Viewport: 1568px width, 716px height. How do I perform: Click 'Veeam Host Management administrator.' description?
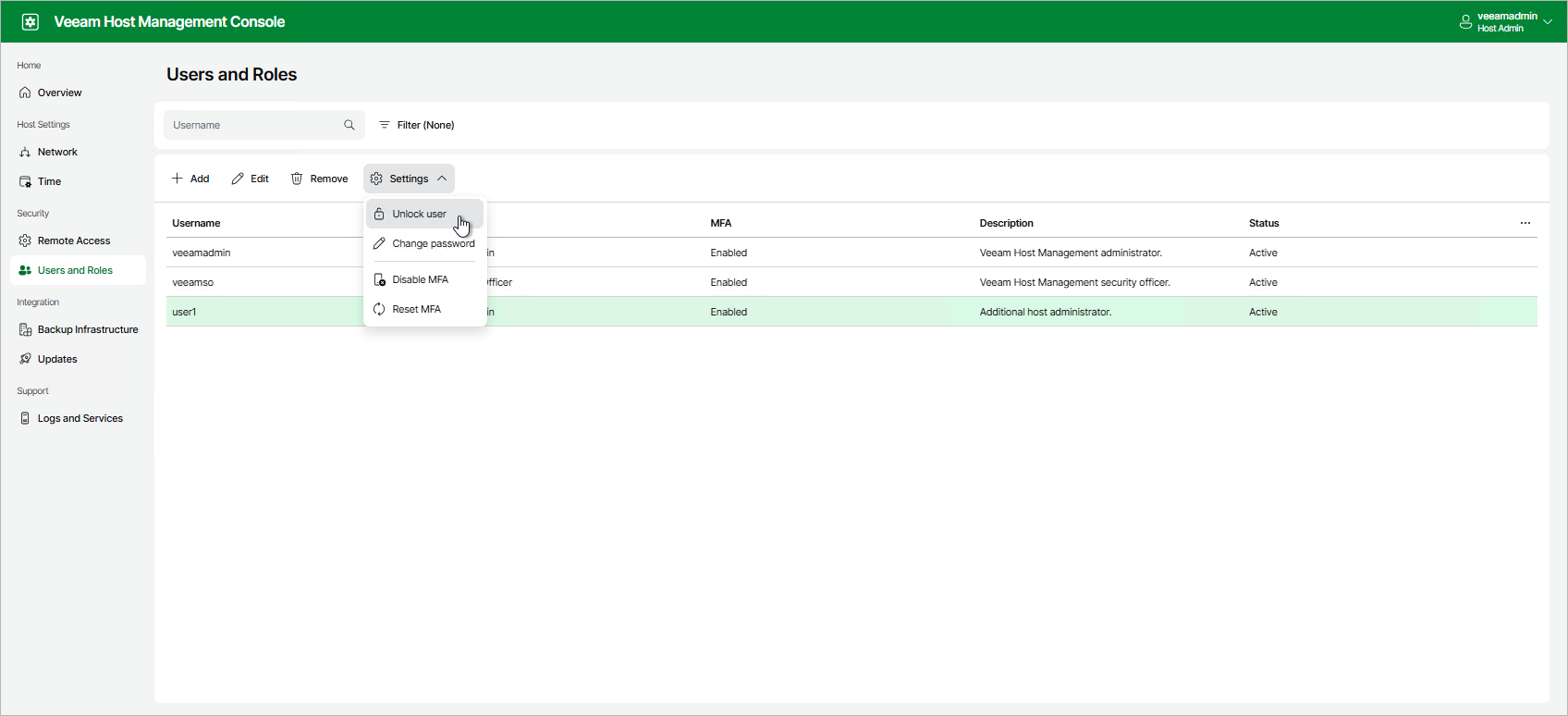[x=1071, y=253]
